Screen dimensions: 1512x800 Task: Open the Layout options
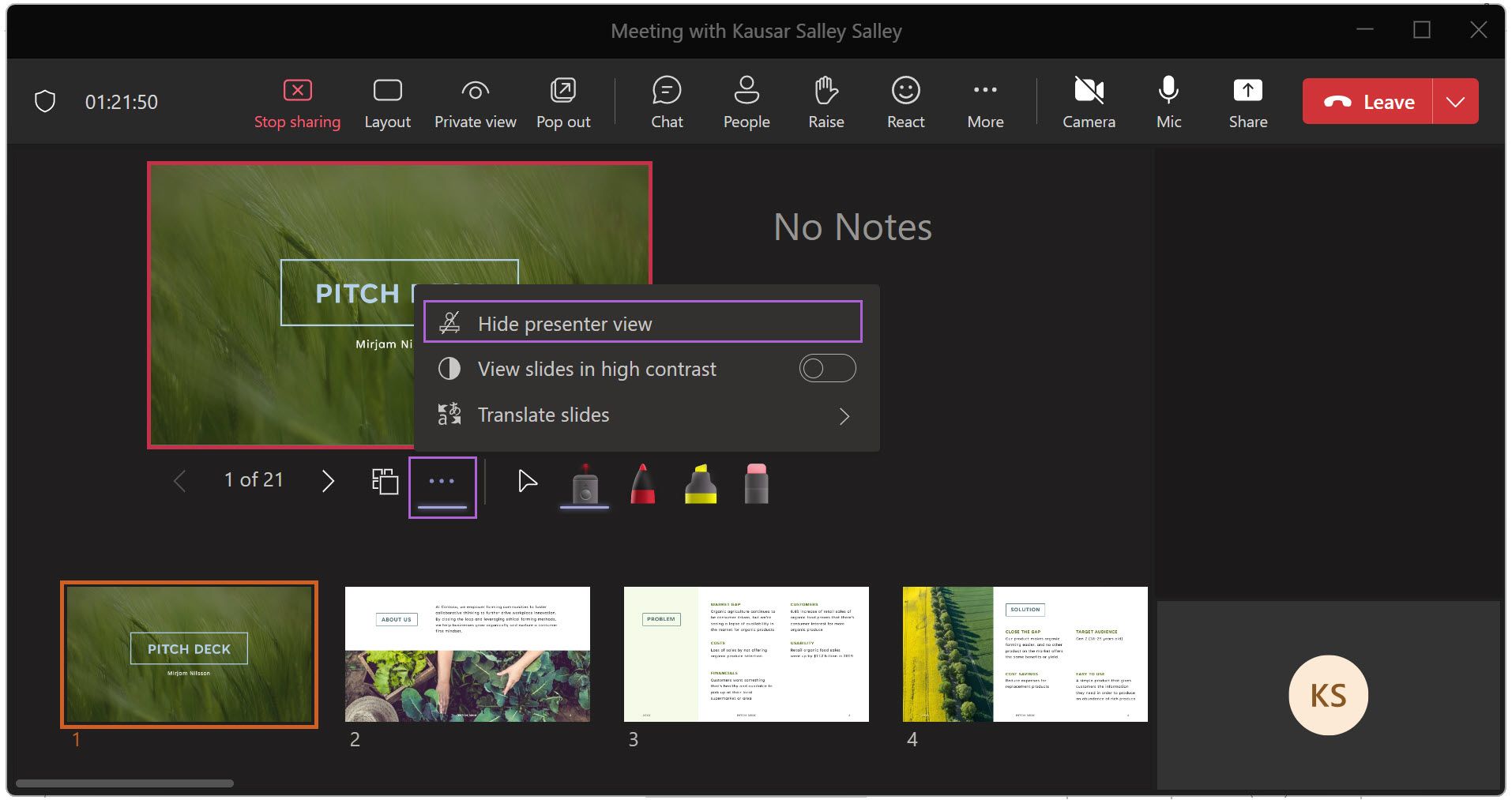click(387, 101)
